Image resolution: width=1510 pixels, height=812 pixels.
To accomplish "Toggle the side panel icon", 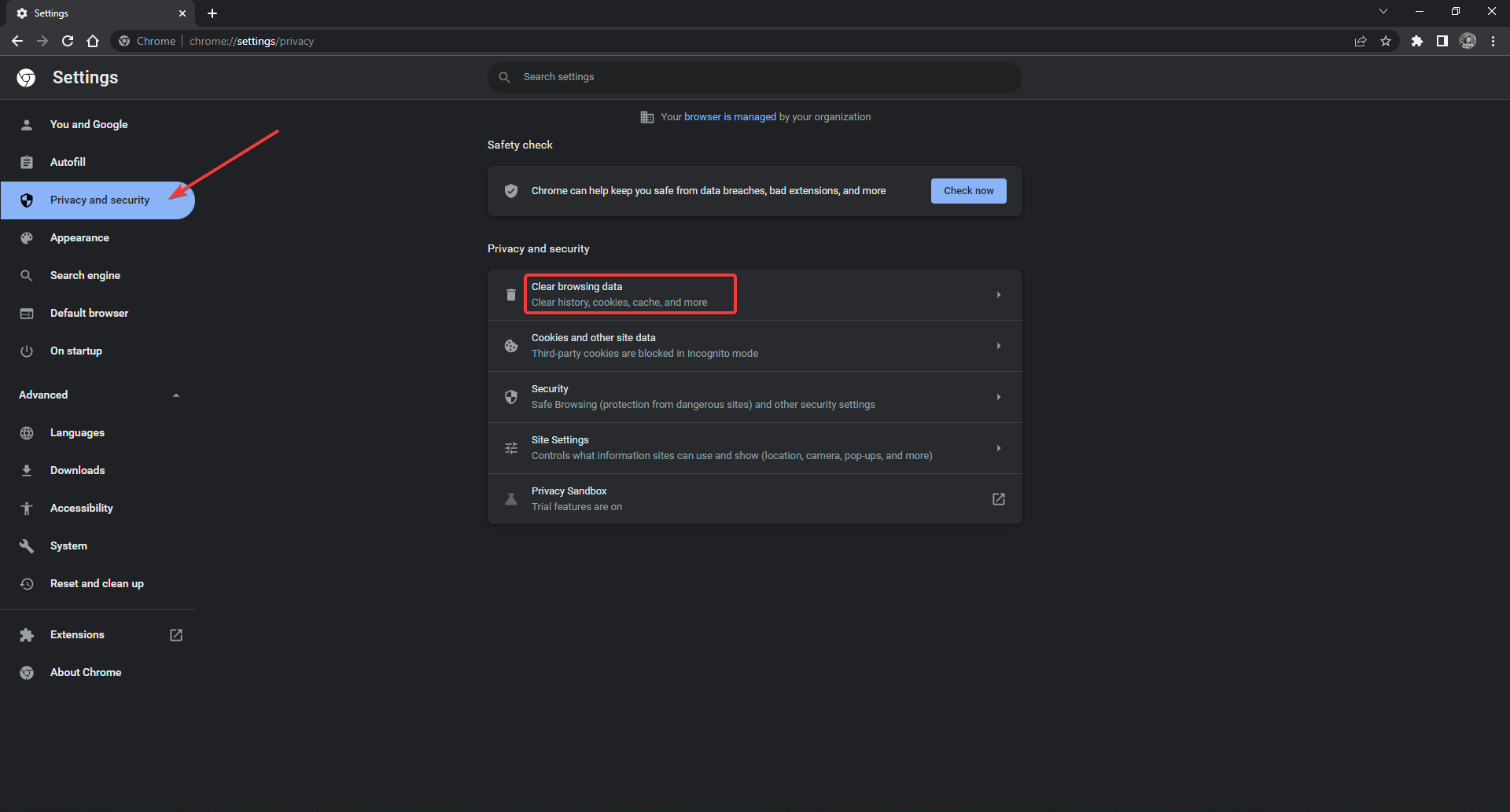I will [1442, 41].
